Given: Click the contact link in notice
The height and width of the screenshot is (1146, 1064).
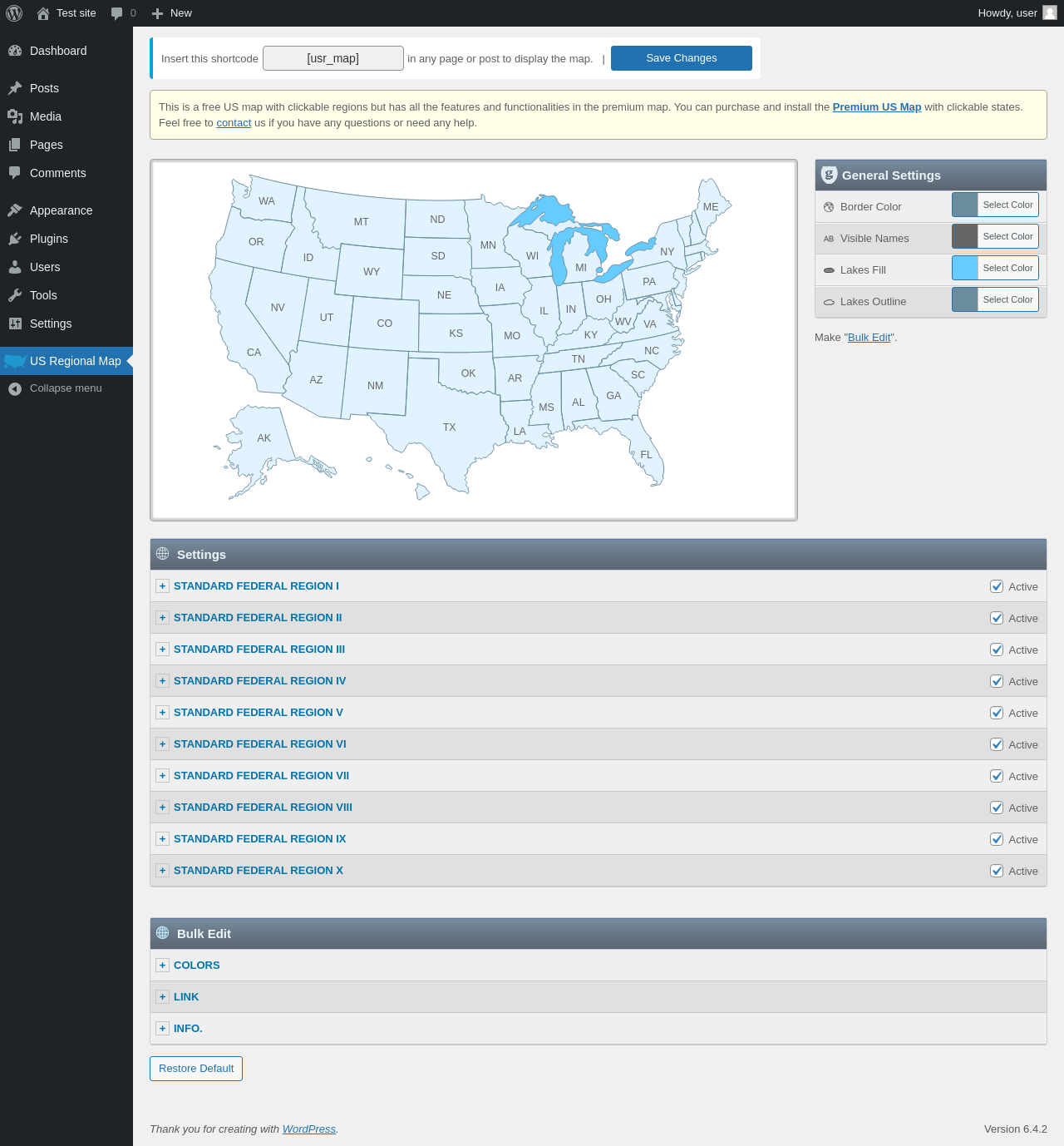Looking at the screenshot, I should coord(234,123).
